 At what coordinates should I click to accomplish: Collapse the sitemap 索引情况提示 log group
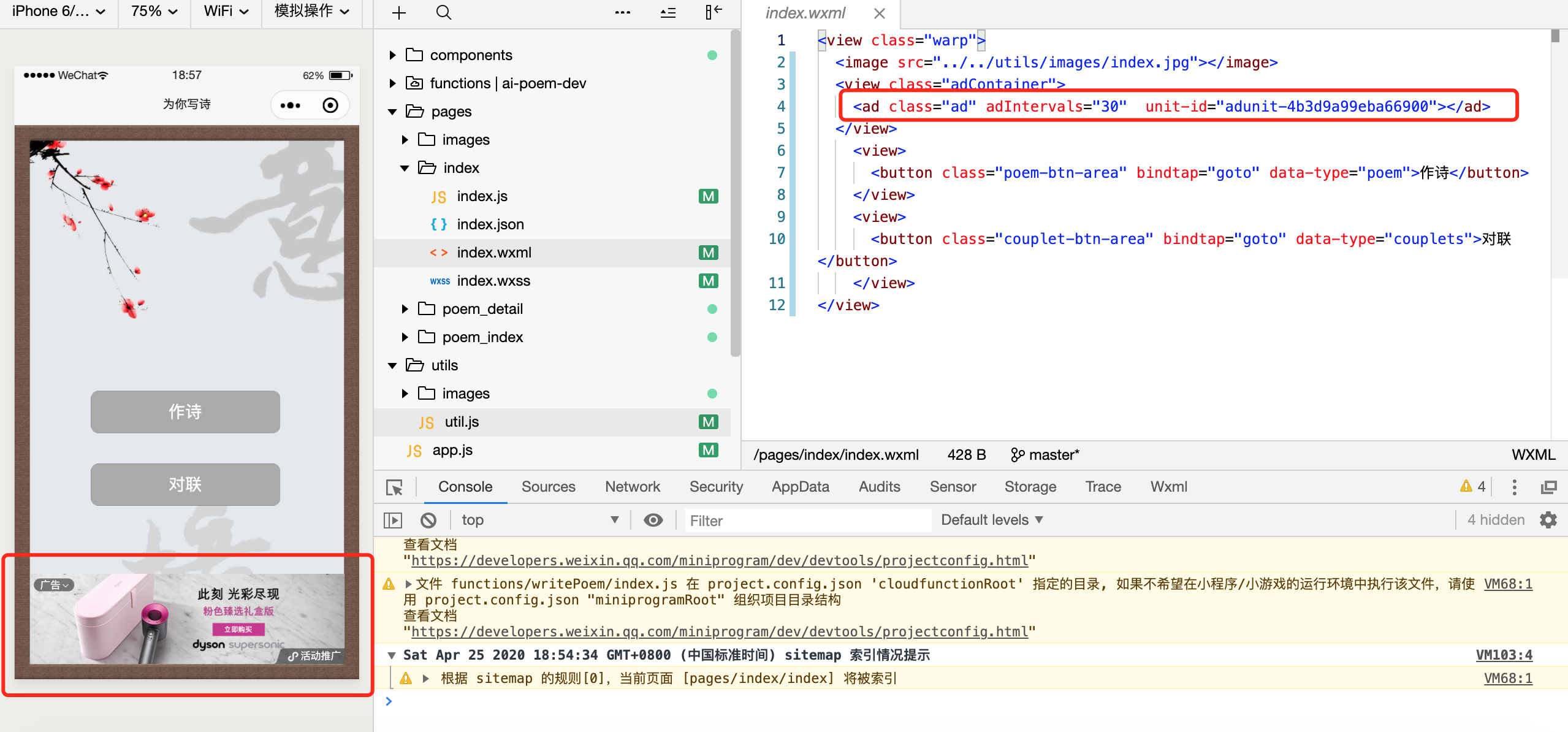click(x=391, y=655)
